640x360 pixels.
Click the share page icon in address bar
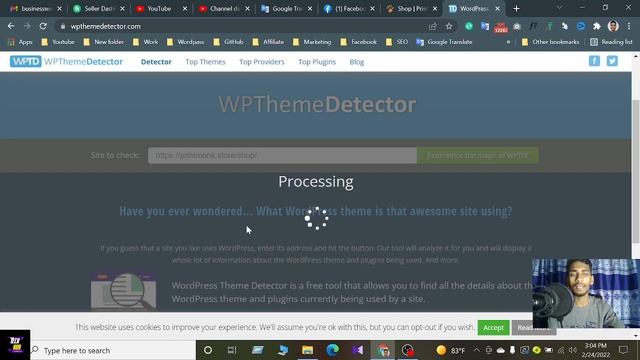433,26
